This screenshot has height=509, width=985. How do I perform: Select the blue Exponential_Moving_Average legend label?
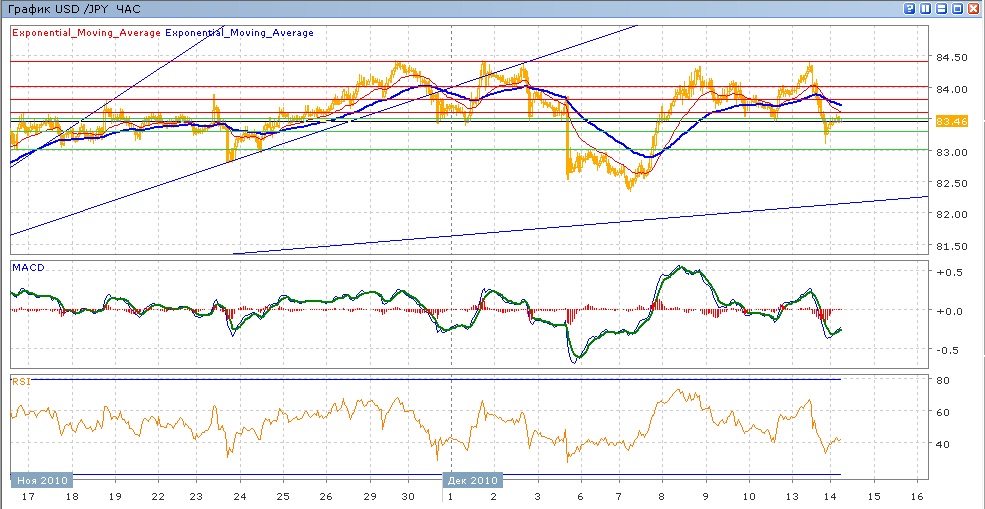click(239, 33)
